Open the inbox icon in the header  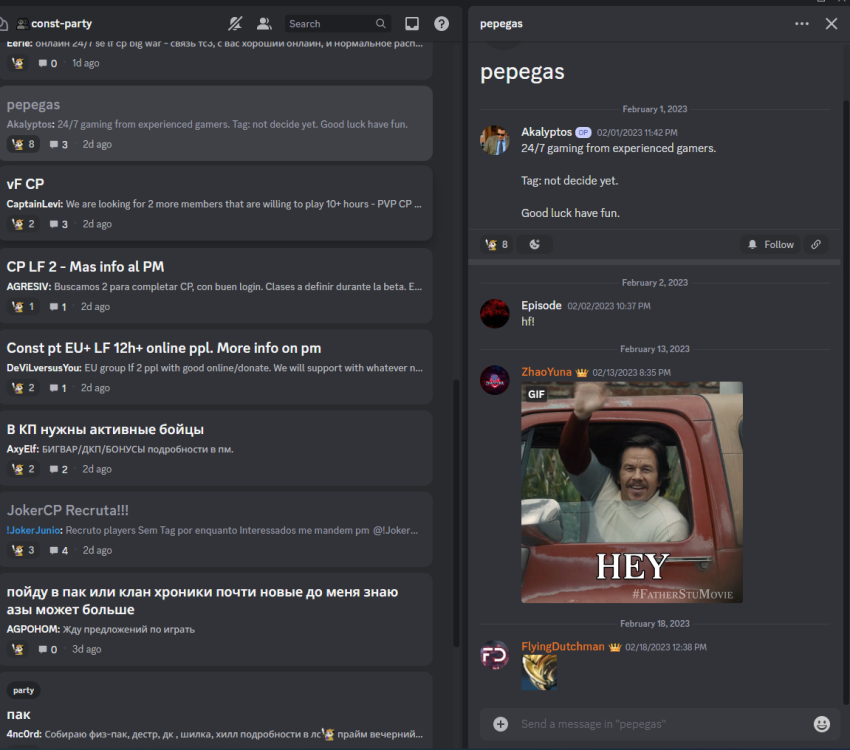point(412,23)
